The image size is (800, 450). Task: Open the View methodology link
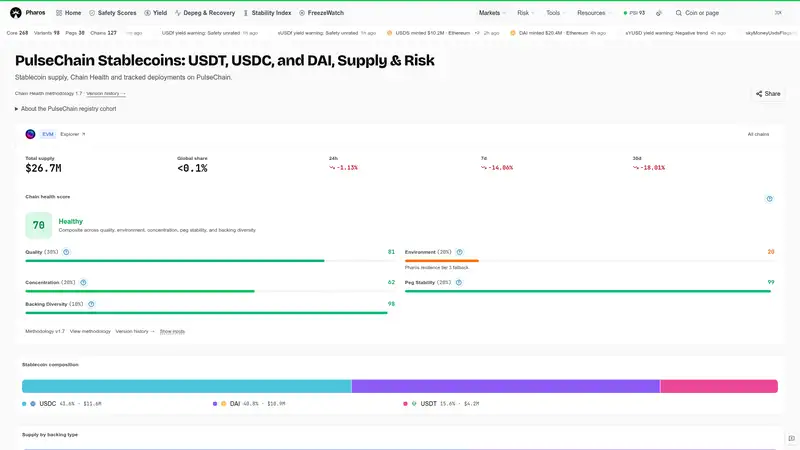coord(90,332)
